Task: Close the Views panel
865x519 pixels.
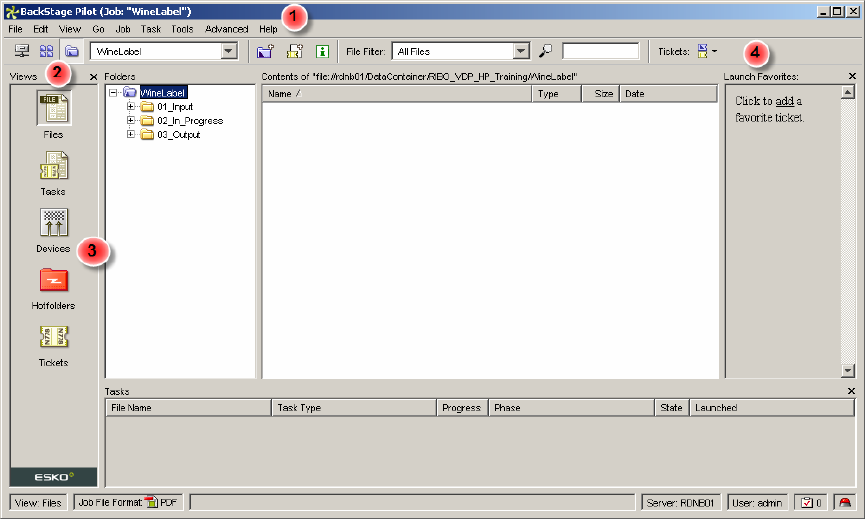Action: click(x=93, y=77)
